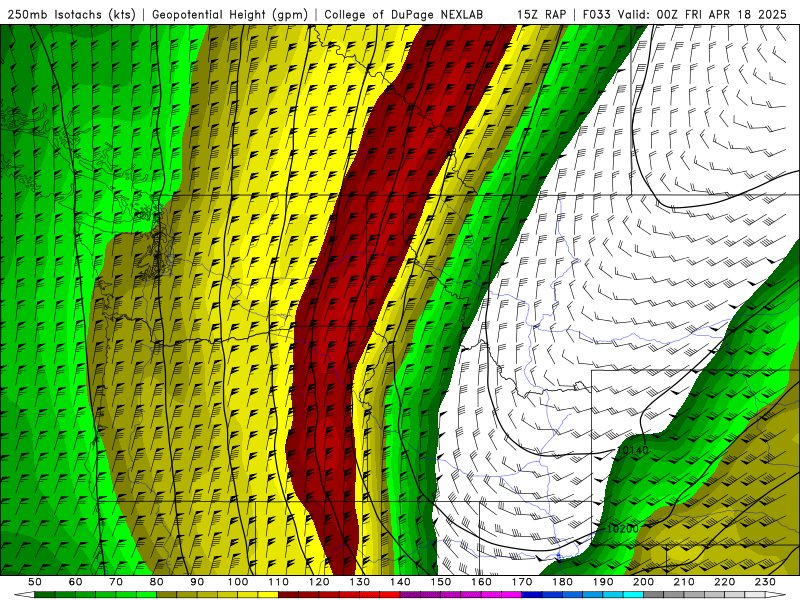800x600 pixels.
Task: Click the 220 label on the color scale
Action: click(724, 582)
